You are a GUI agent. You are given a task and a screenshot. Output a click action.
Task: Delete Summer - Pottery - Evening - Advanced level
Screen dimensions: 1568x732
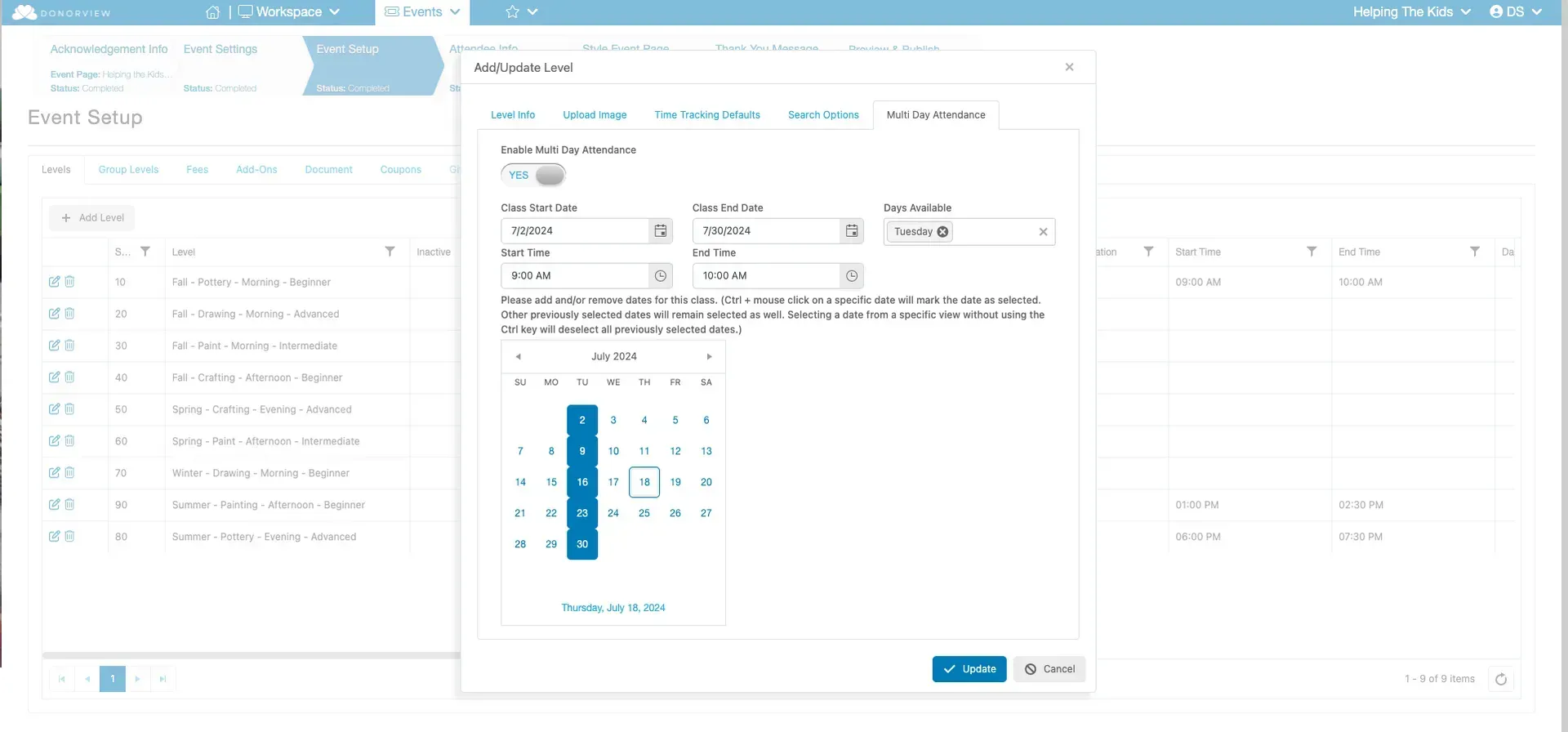click(x=69, y=537)
